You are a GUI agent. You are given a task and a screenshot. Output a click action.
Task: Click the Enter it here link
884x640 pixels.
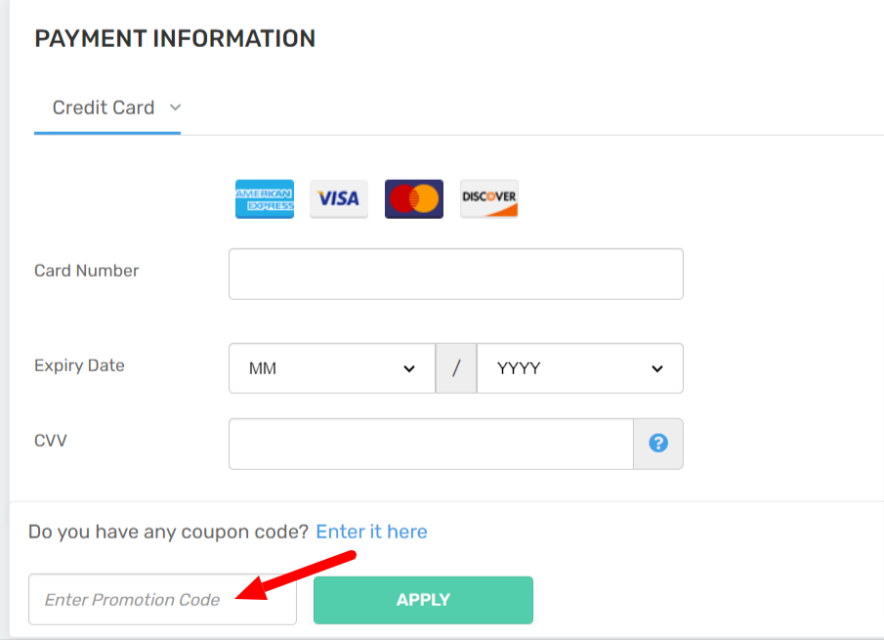371,531
